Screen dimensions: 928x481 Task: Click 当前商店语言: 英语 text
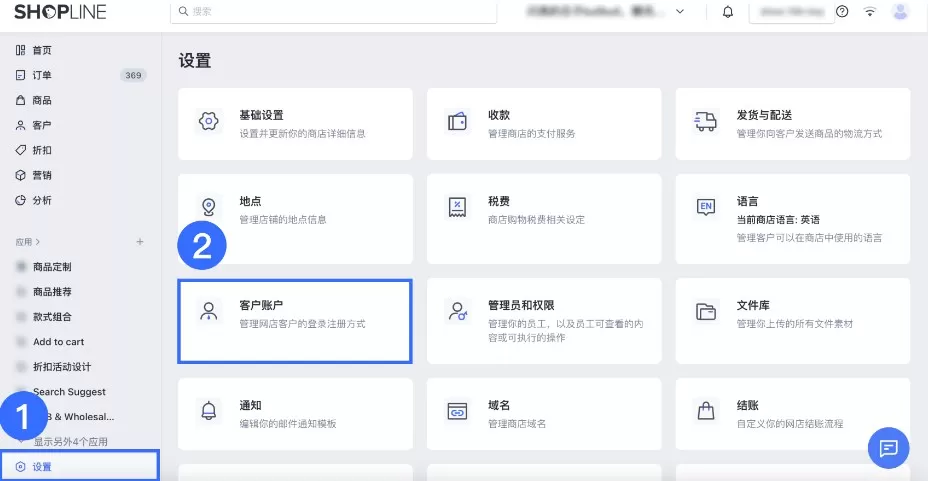[x=778, y=219]
